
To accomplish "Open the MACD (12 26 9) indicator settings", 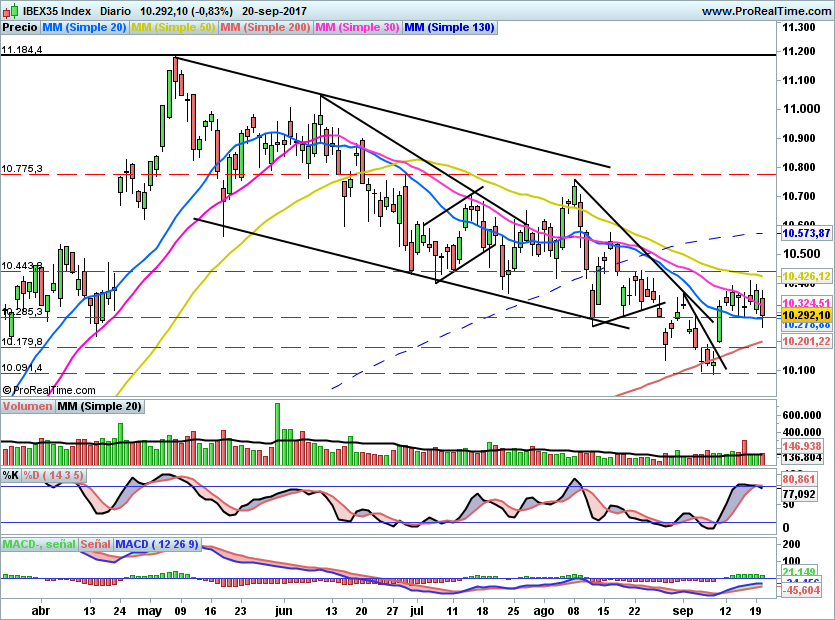I will coord(159,544).
